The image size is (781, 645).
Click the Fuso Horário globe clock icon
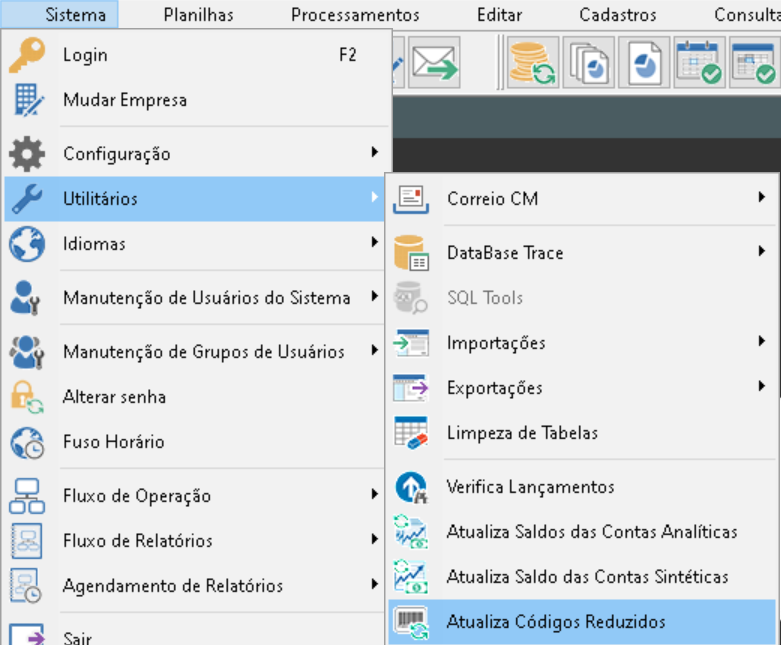27,442
